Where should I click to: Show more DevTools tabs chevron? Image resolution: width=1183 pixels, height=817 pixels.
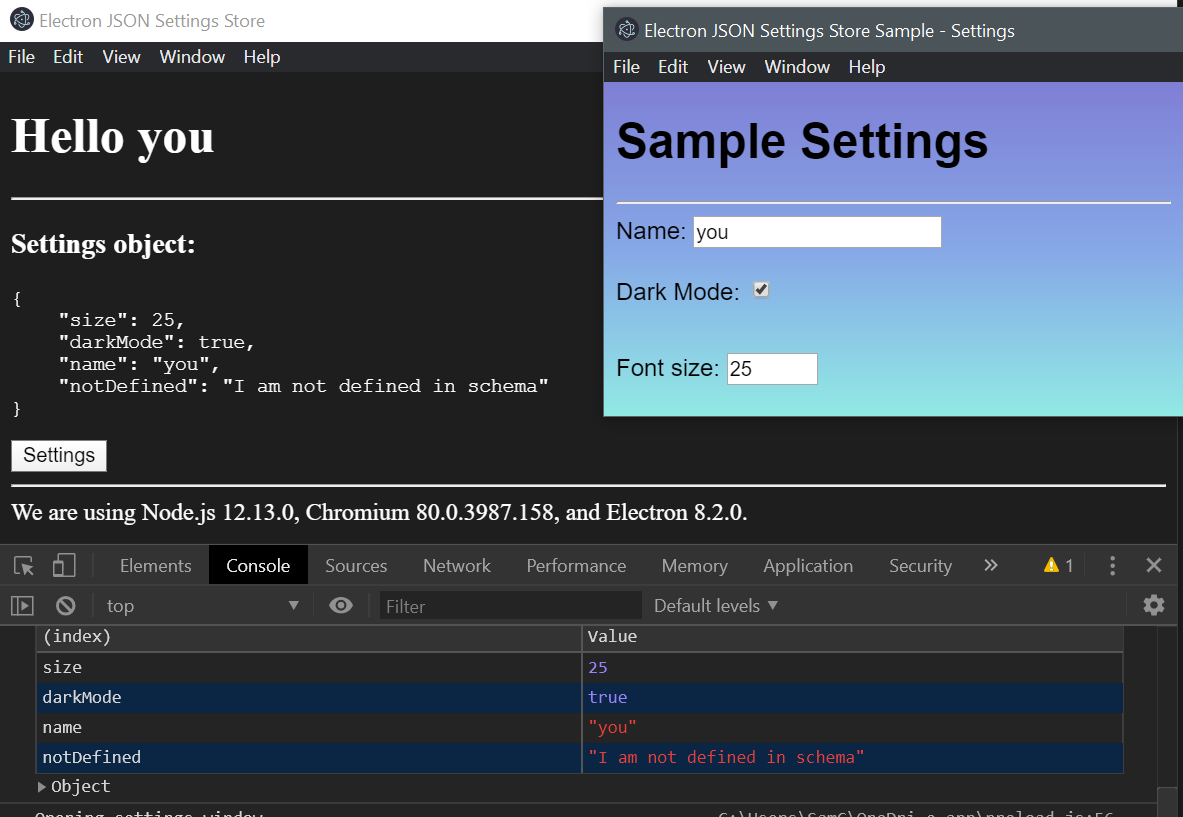coord(991,565)
